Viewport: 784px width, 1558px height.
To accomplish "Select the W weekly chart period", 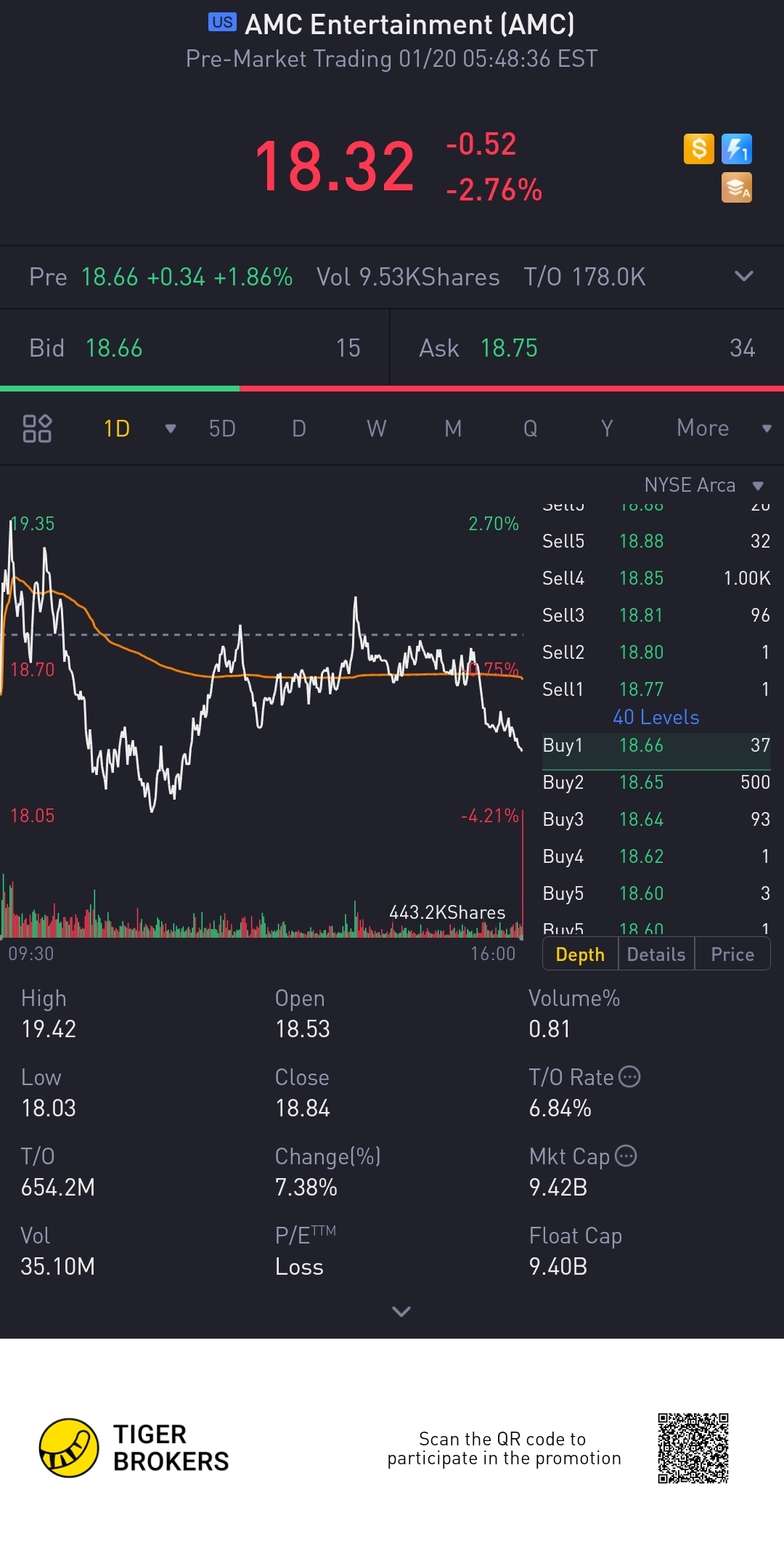I will [x=376, y=429].
